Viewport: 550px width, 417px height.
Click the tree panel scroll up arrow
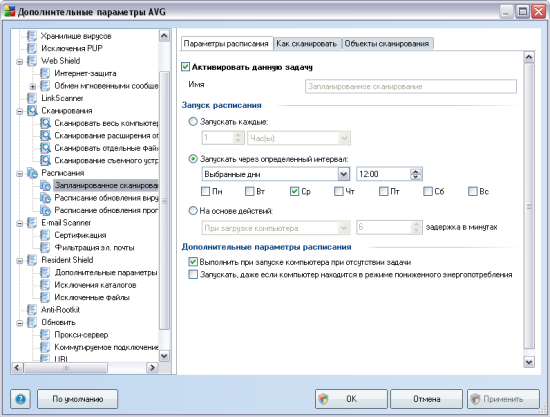pos(164,36)
